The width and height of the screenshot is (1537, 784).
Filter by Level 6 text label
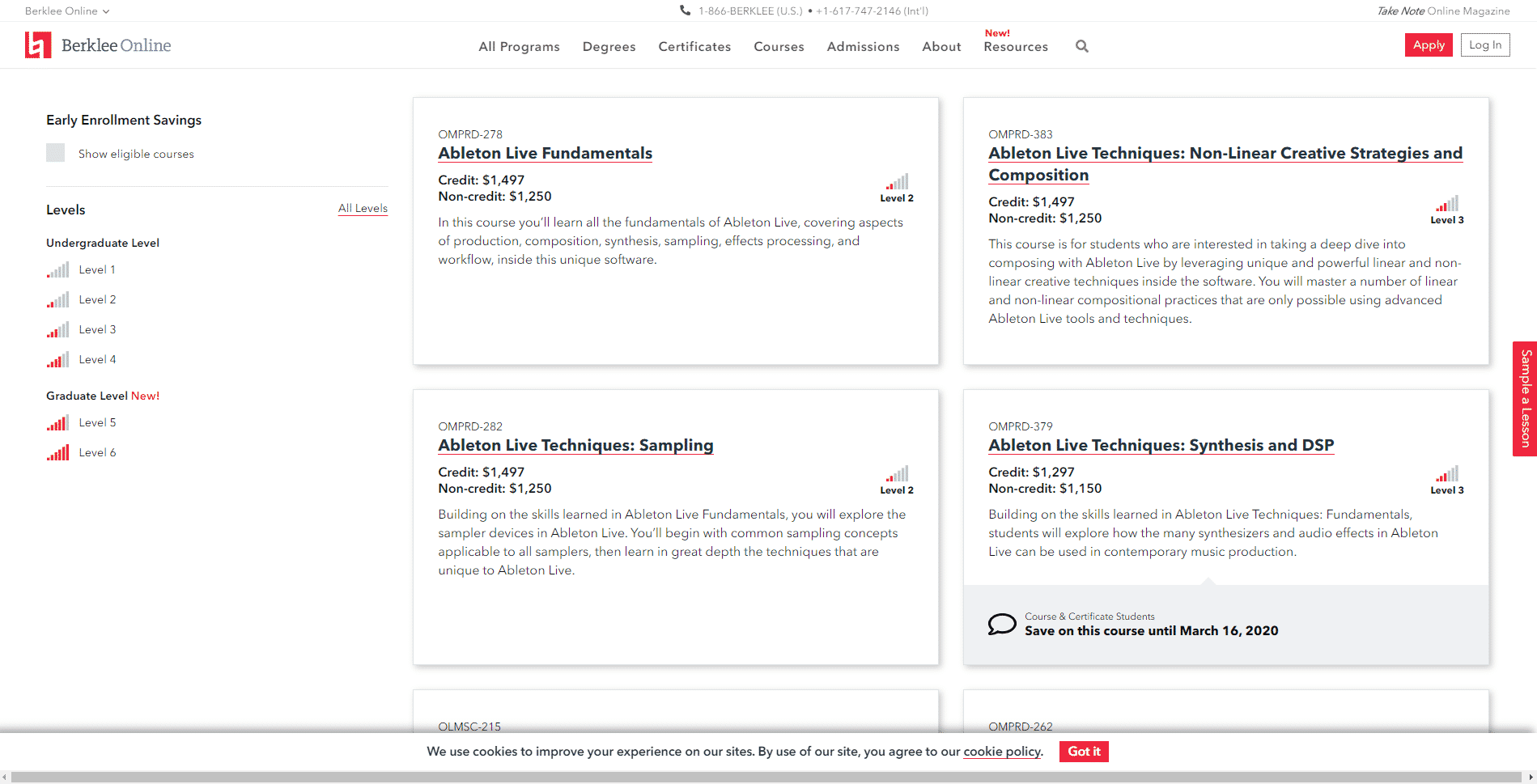click(x=97, y=453)
